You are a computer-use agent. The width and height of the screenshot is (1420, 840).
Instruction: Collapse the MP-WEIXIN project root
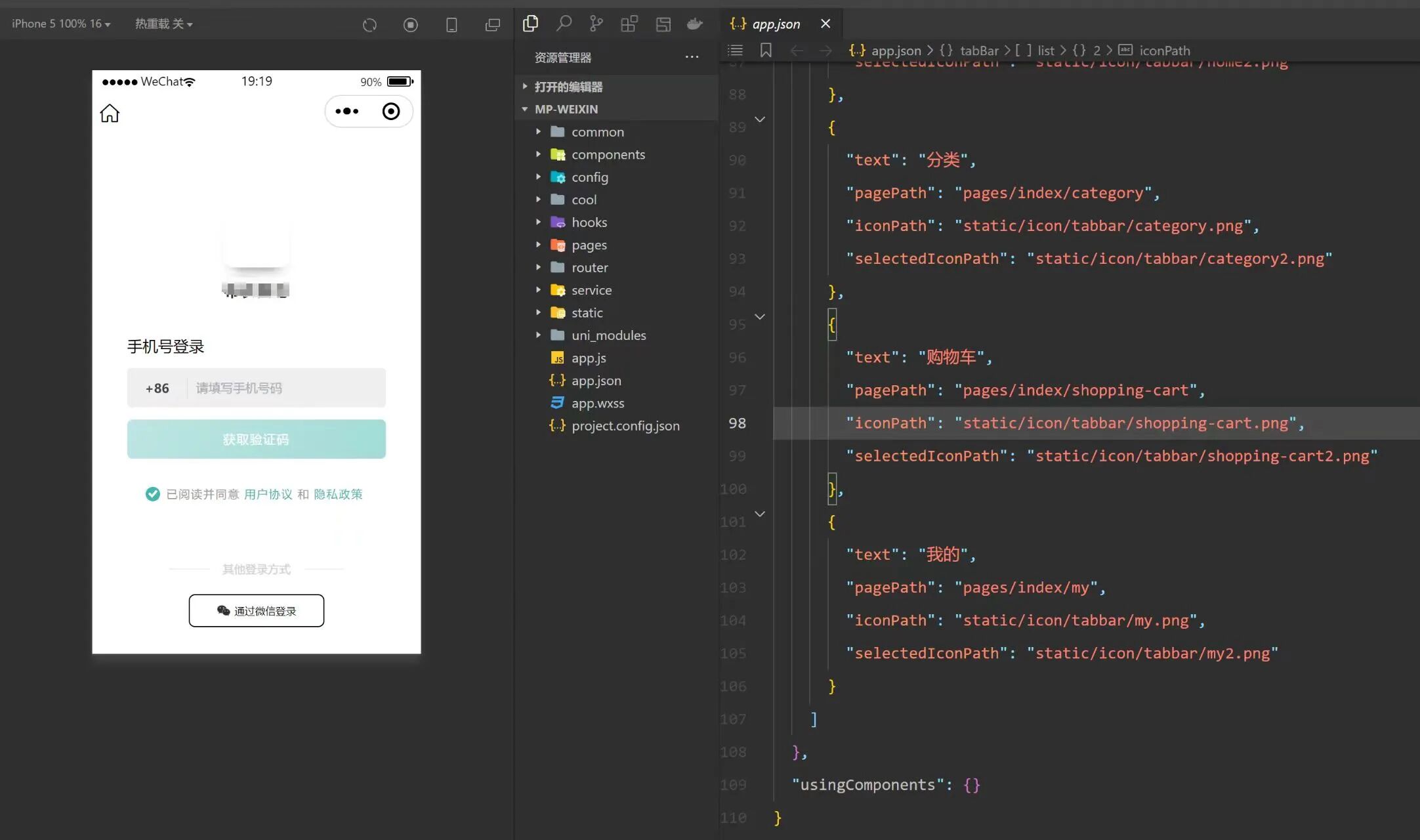566,109
